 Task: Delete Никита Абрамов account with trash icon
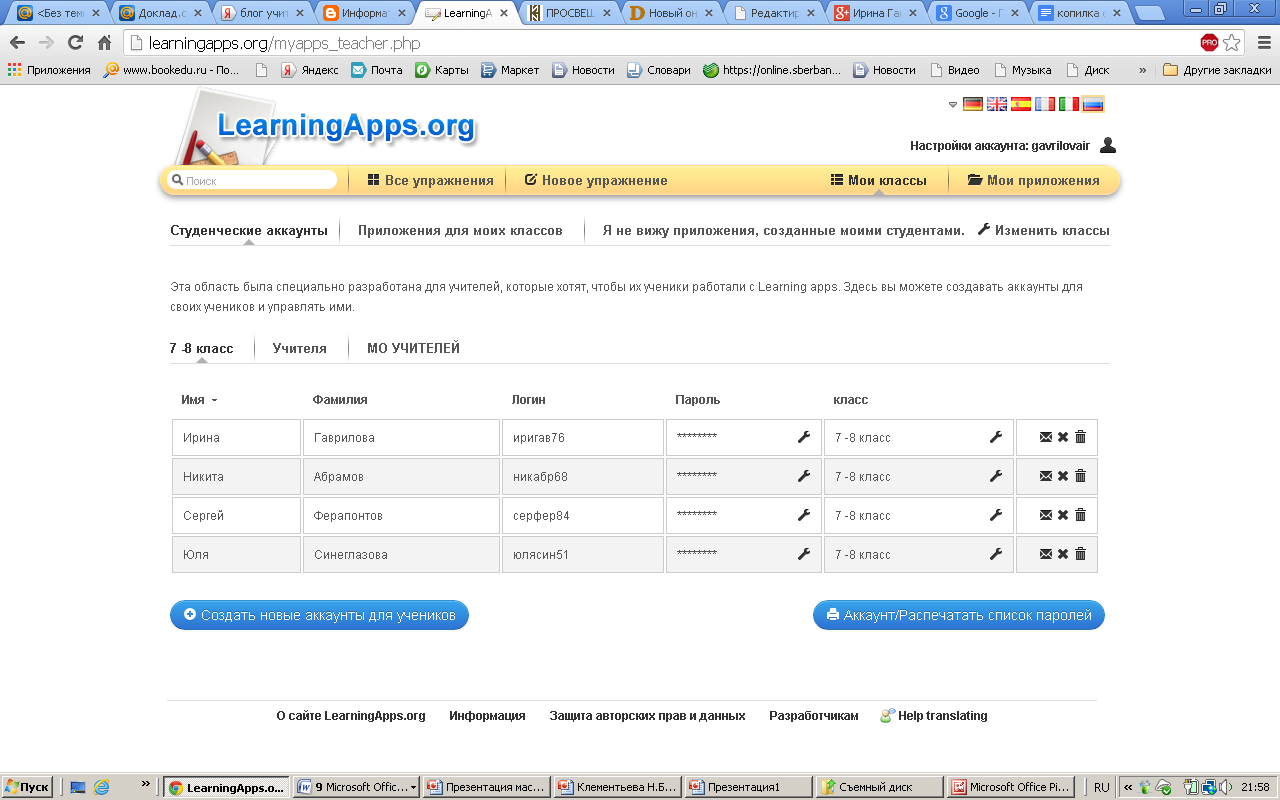(x=1080, y=476)
